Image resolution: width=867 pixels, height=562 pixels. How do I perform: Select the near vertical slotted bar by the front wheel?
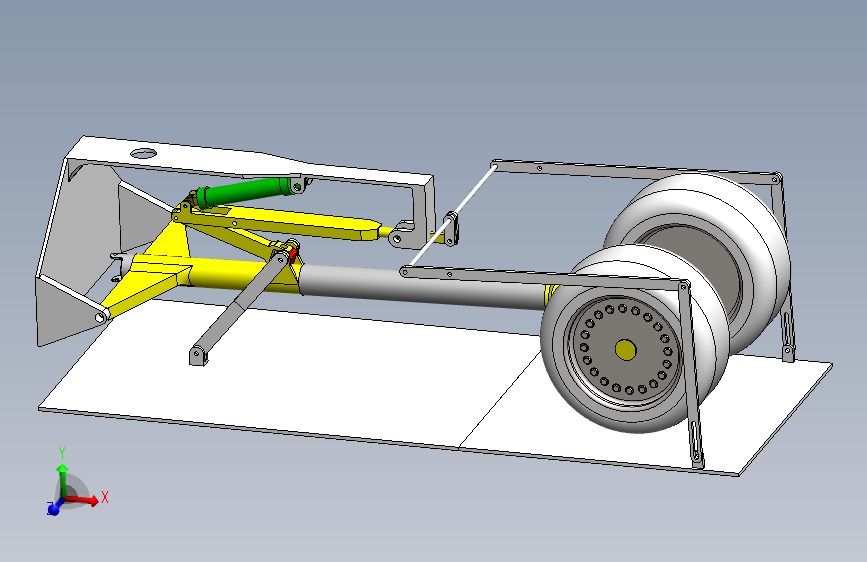(x=691, y=374)
